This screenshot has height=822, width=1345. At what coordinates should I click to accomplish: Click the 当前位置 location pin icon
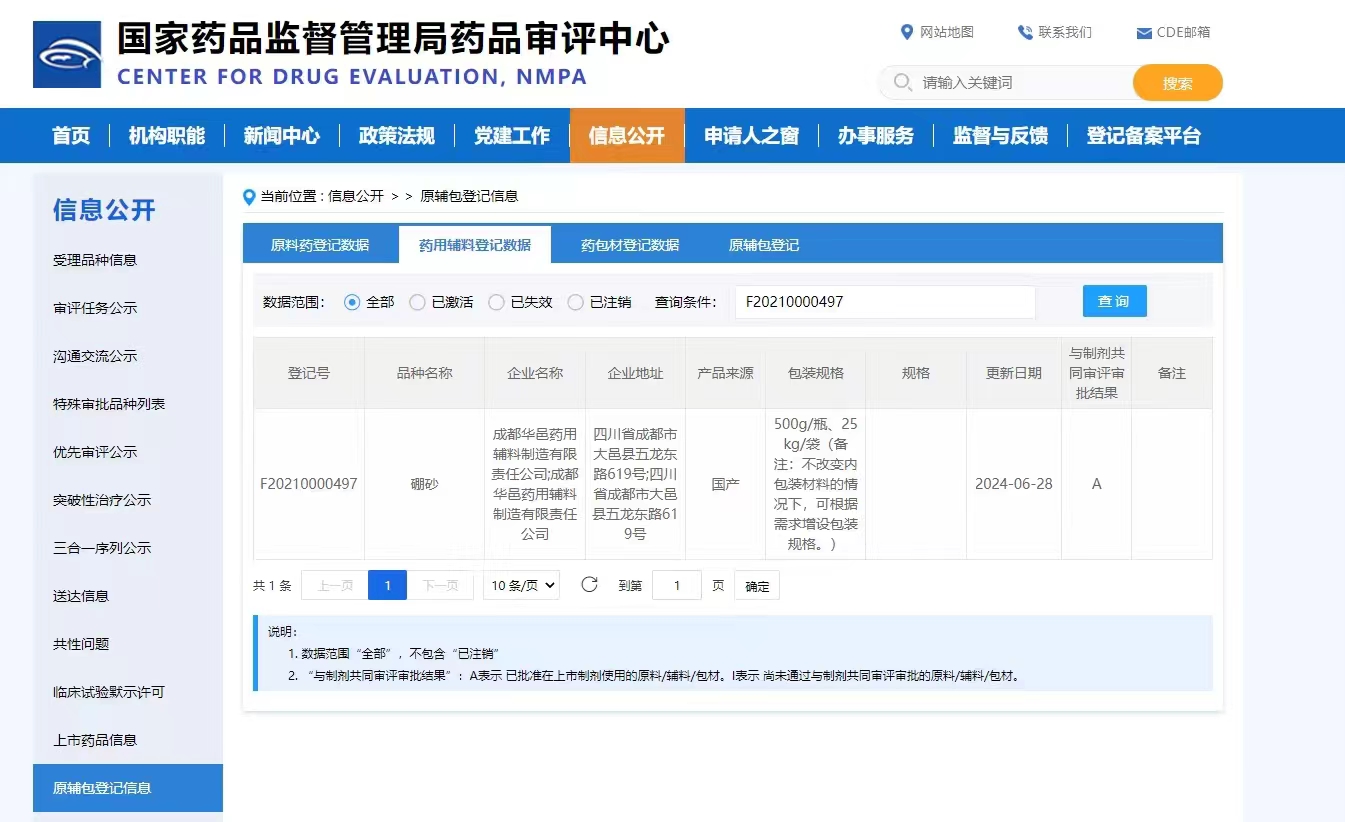pyautogui.click(x=249, y=197)
